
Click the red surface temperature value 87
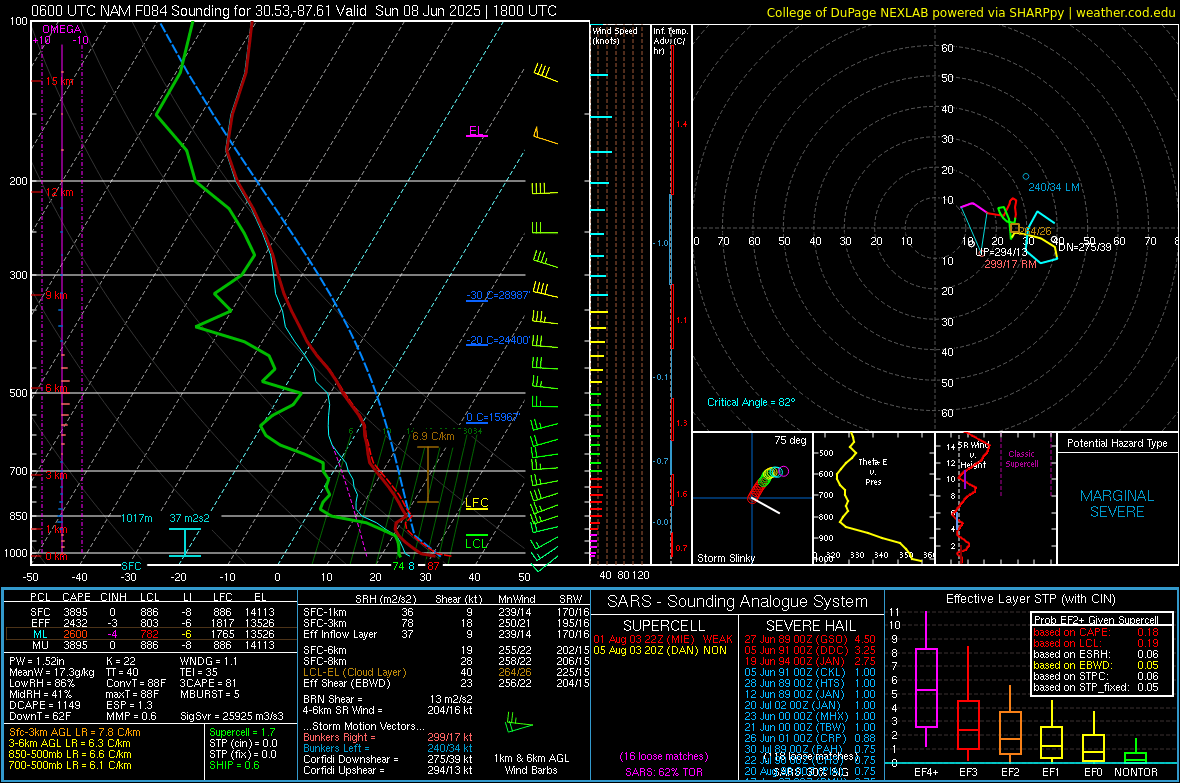click(433, 566)
